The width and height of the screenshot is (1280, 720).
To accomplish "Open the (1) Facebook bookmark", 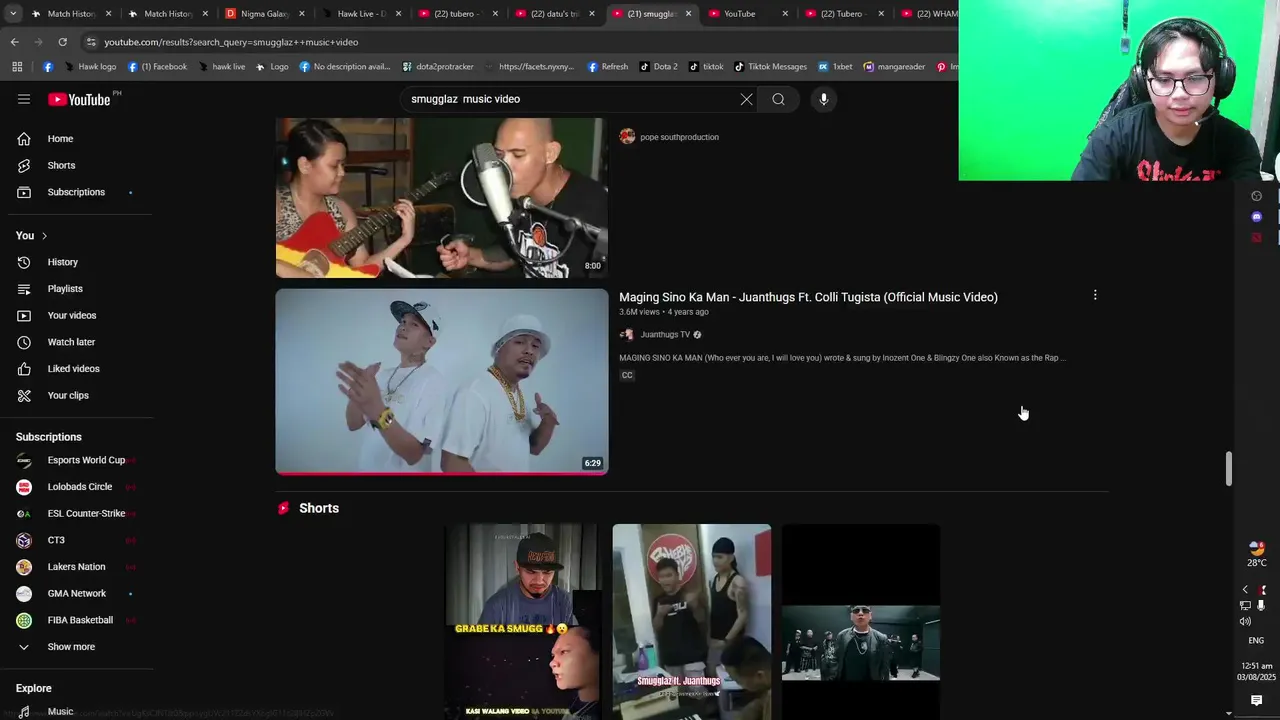I will (x=157, y=67).
